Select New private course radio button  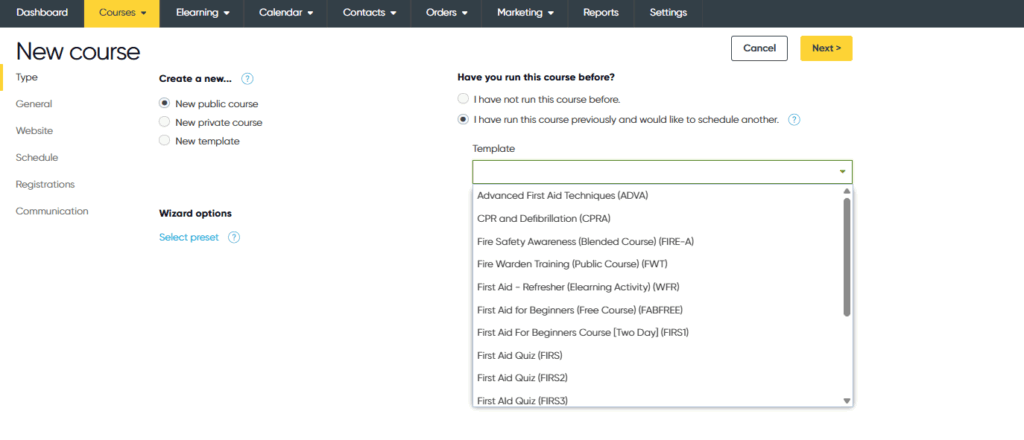[x=165, y=122]
